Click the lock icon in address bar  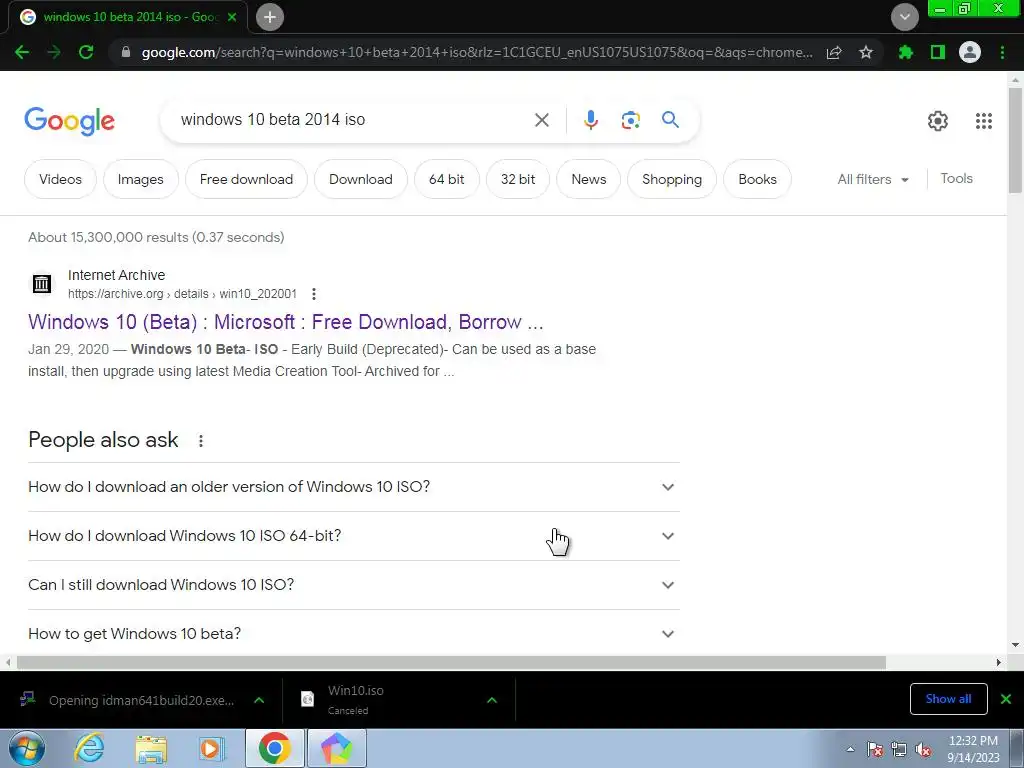coord(126,52)
